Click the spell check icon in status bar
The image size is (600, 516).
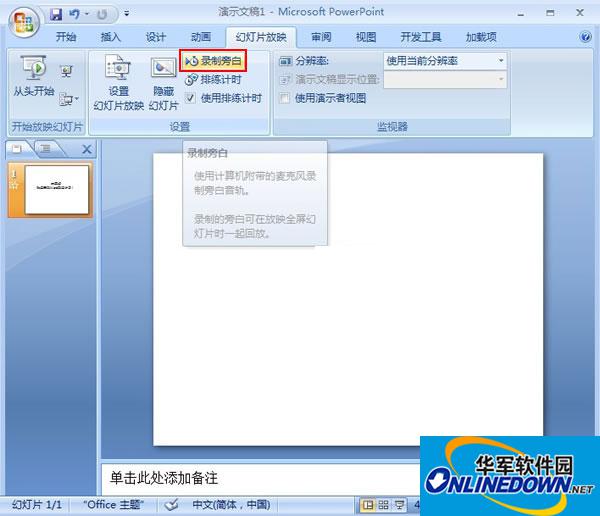171,505
